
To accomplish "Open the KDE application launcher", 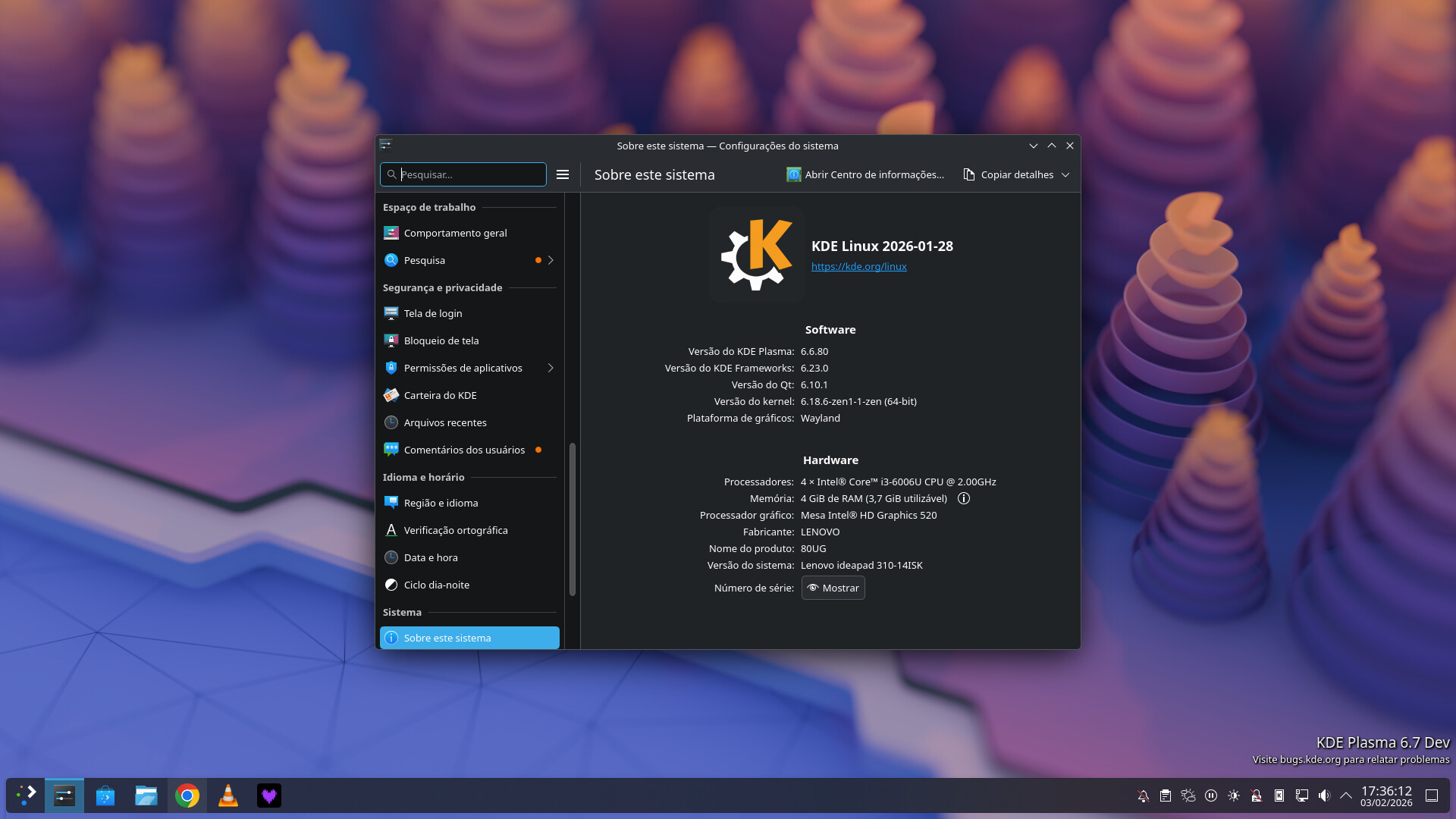I will tap(27, 795).
